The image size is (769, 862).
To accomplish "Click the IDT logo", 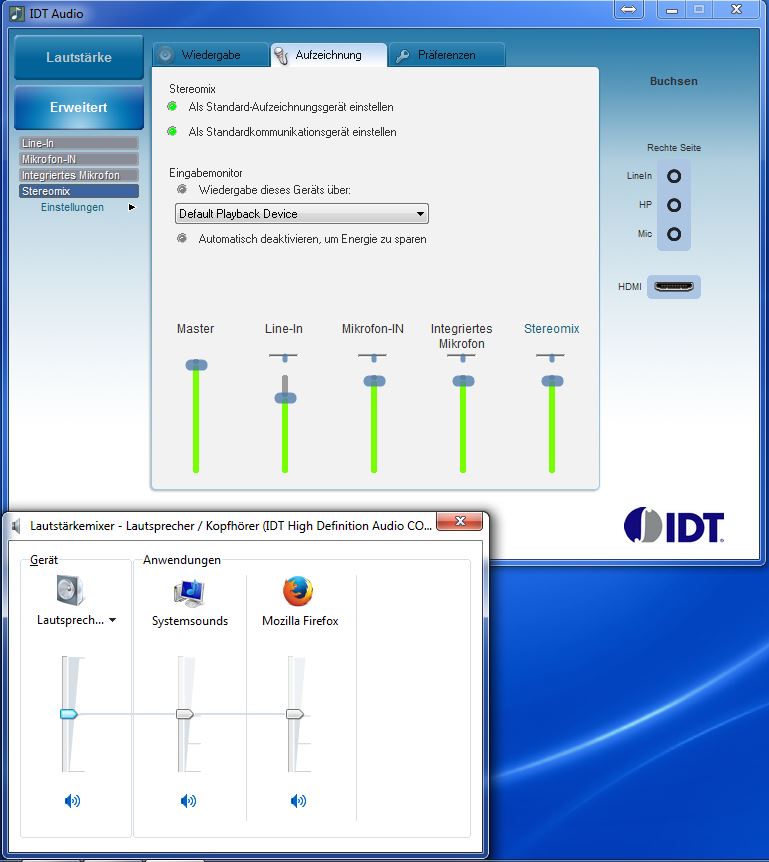I will pyautogui.click(x=674, y=525).
